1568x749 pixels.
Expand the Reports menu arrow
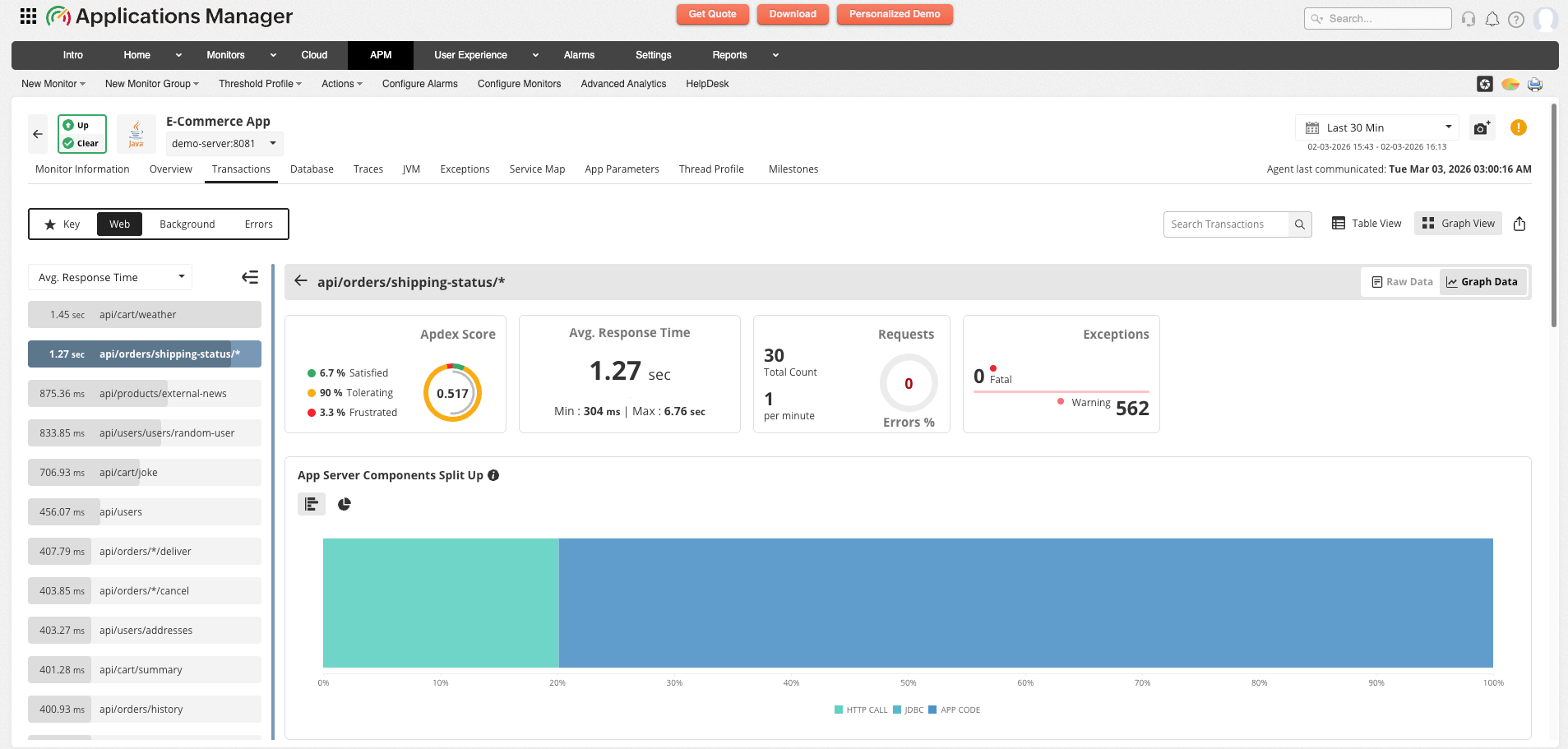click(x=775, y=55)
